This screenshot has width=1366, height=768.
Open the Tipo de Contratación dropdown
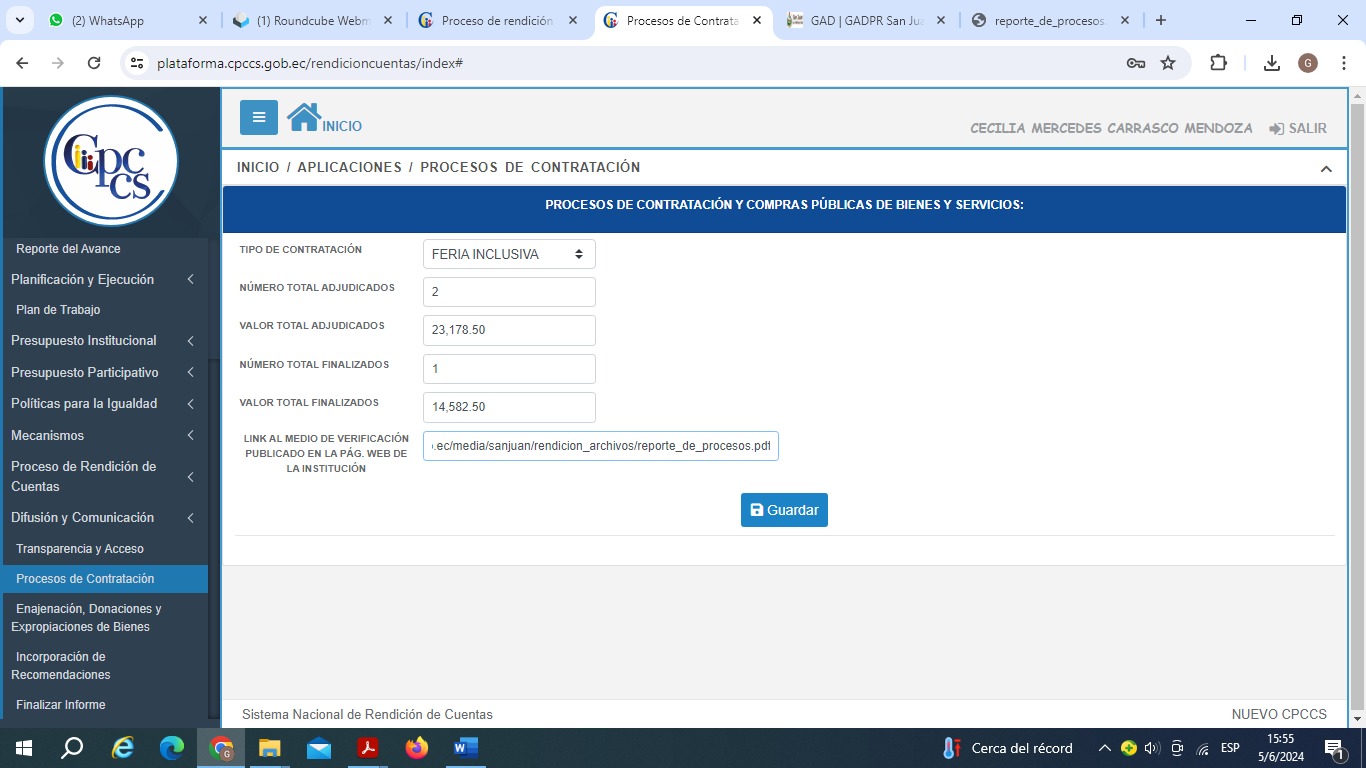tap(509, 254)
